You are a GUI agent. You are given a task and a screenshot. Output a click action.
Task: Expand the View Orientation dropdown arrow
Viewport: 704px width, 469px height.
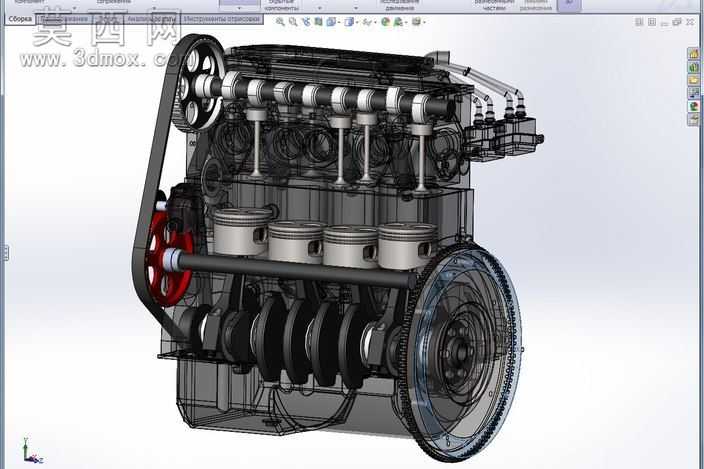339,22
